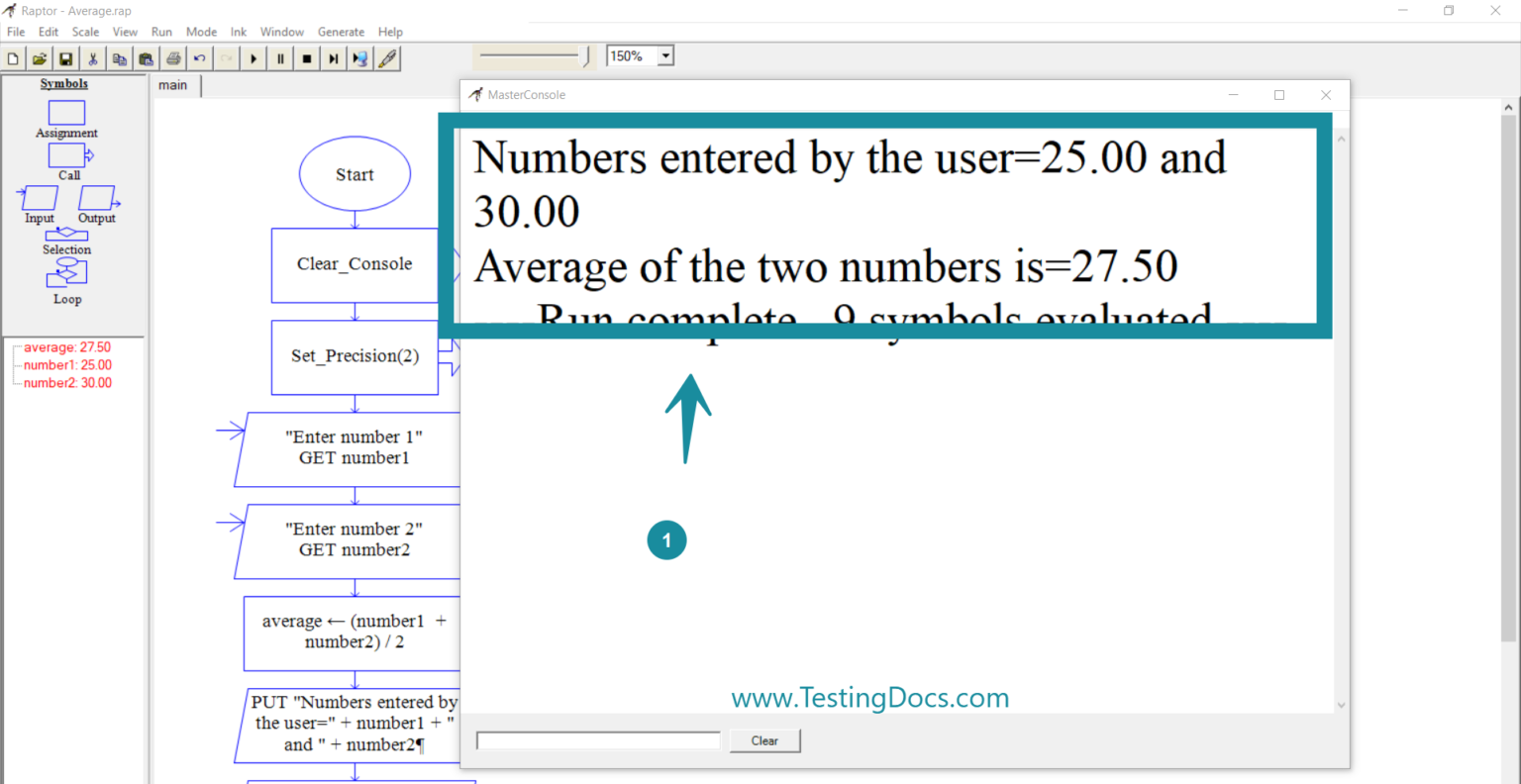
Task: Stop execution with the Stop icon
Action: click(x=306, y=57)
